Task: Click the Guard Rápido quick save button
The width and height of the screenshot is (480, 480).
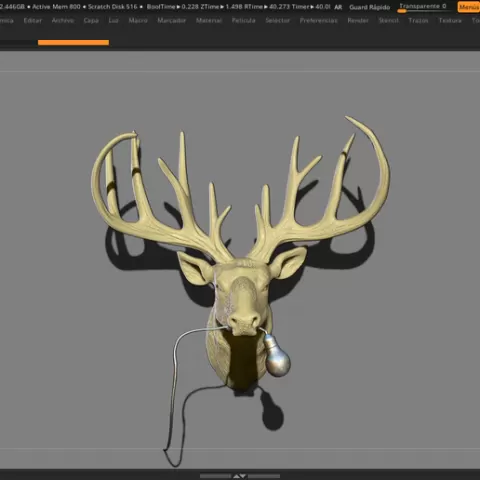Action: click(370, 7)
